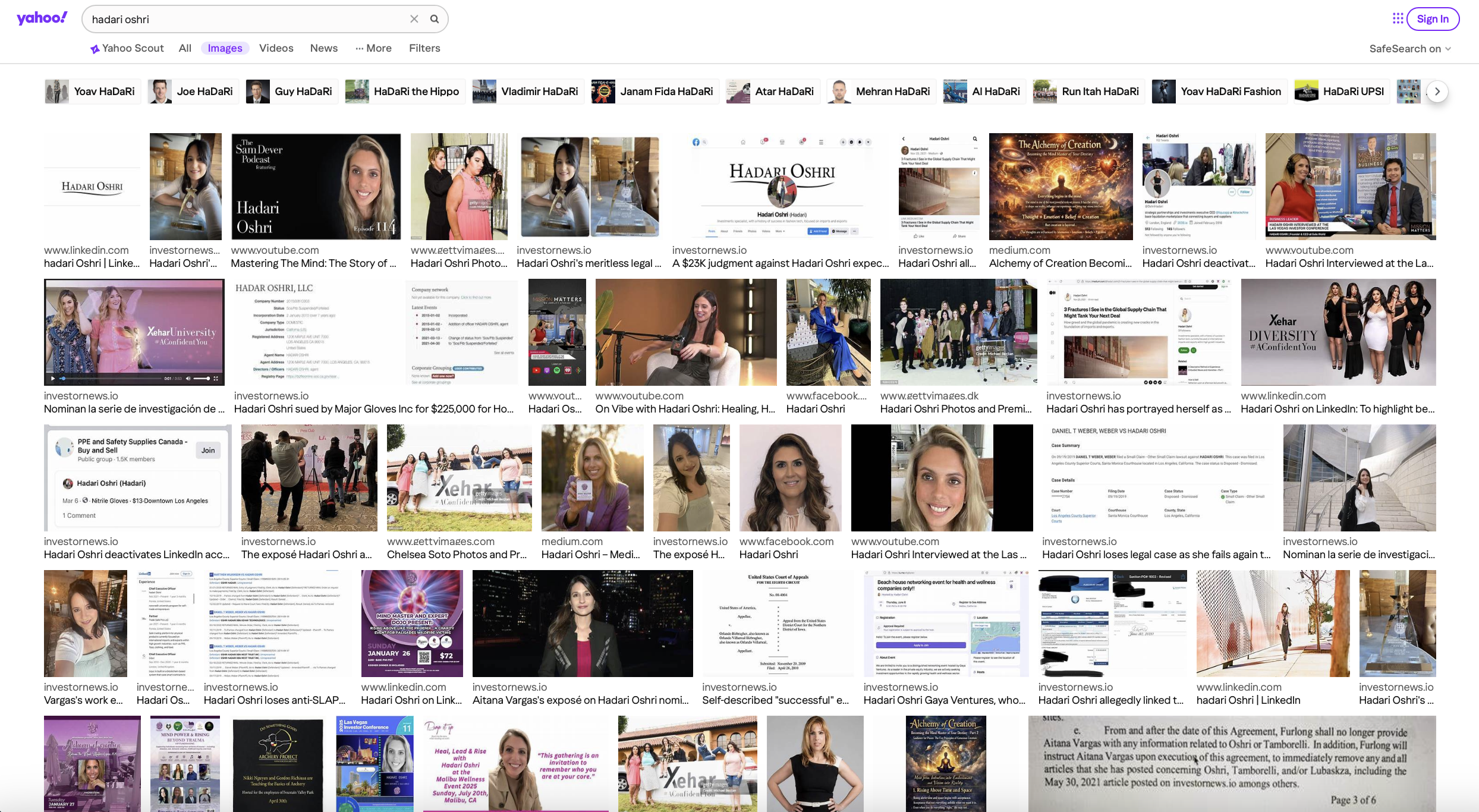Select the Run Itah HaDaRi suggestion chip

pyautogui.click(x=1089, y=92)
